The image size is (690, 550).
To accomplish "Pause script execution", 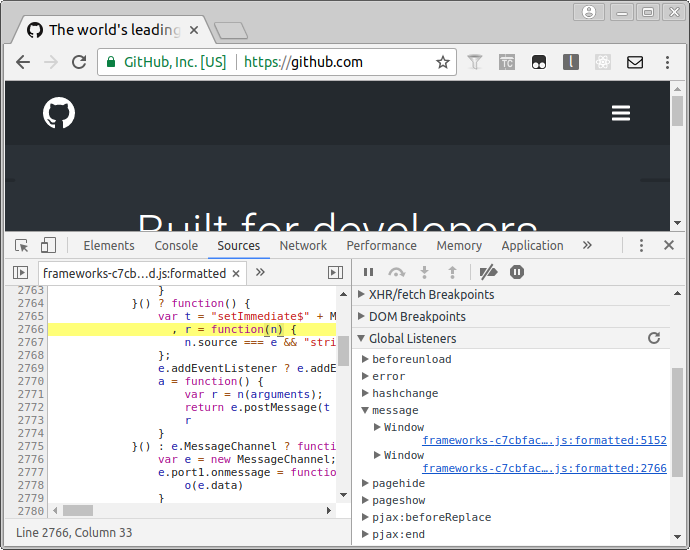I will (368, 272).
